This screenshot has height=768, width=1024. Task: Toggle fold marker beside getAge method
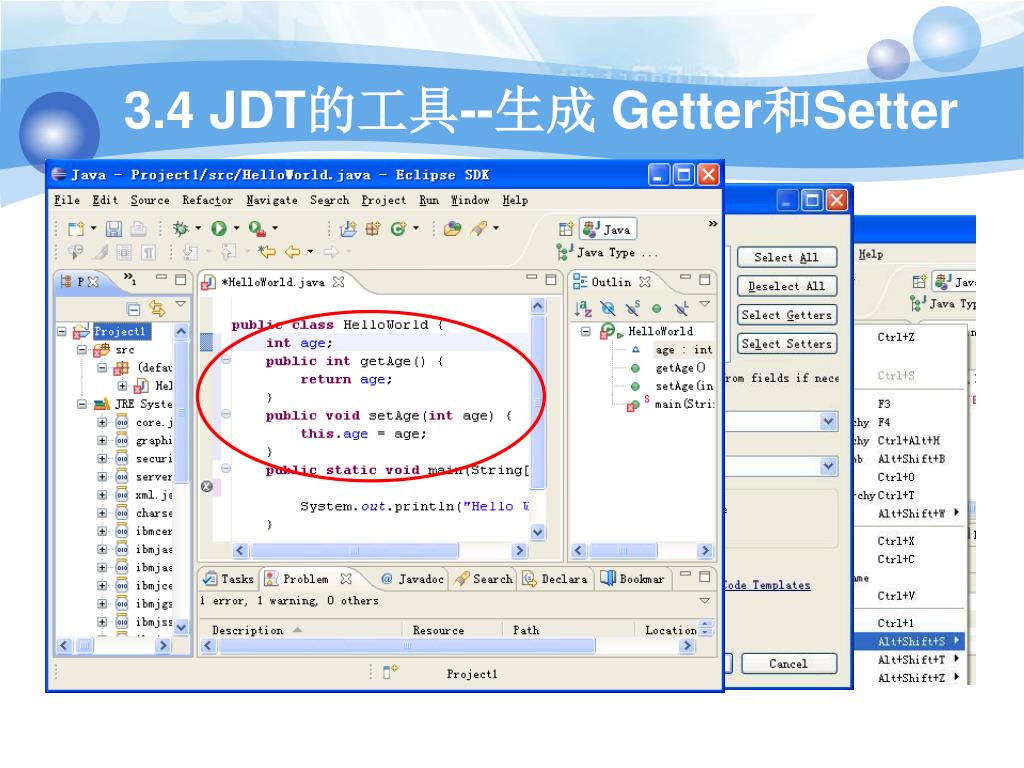(x=226, y=360)
